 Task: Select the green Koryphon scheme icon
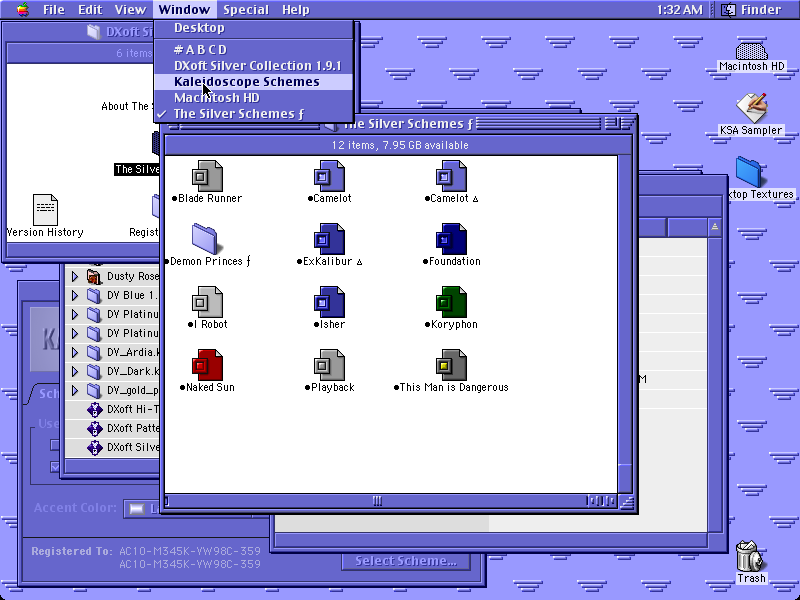click(451, 302)
